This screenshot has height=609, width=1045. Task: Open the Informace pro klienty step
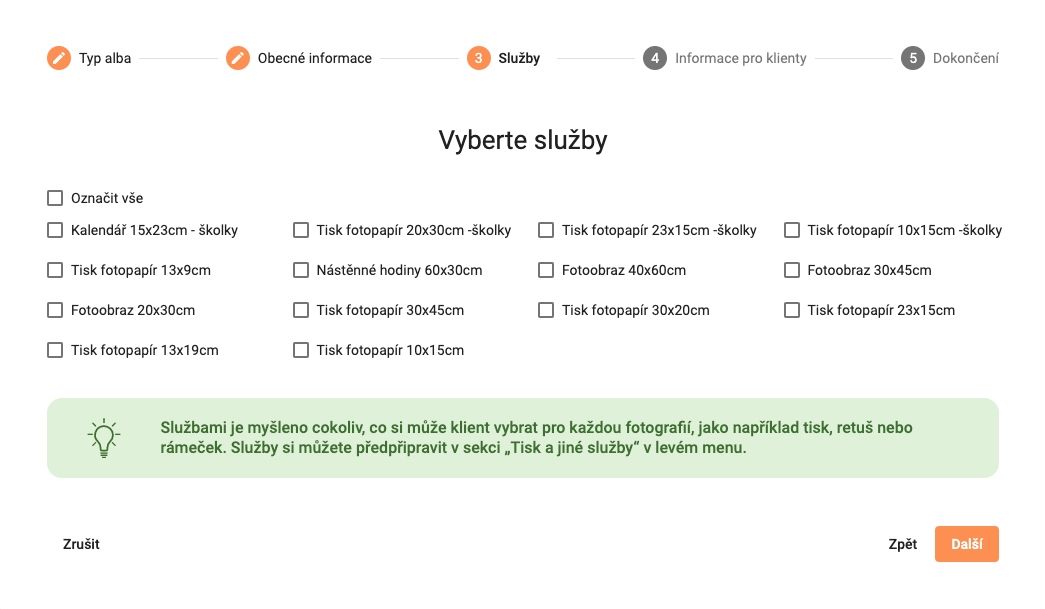[740, 58]
